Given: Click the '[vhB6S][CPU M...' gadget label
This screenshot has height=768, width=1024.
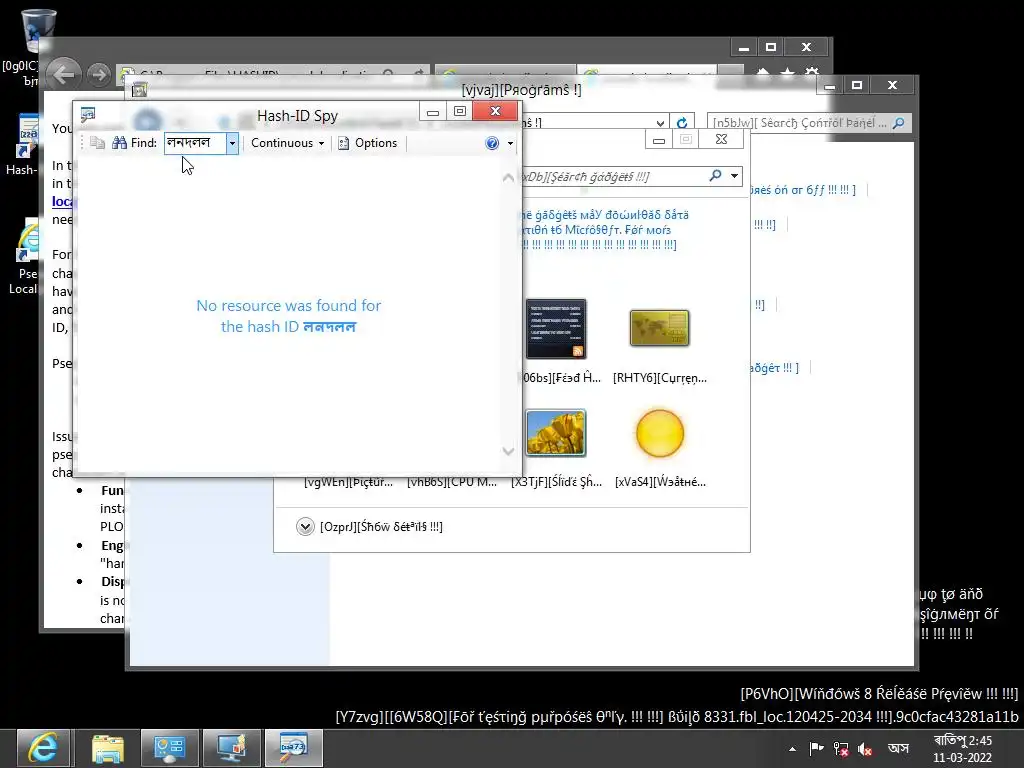Looking at the screenshot, I should [x=451, y=482].
